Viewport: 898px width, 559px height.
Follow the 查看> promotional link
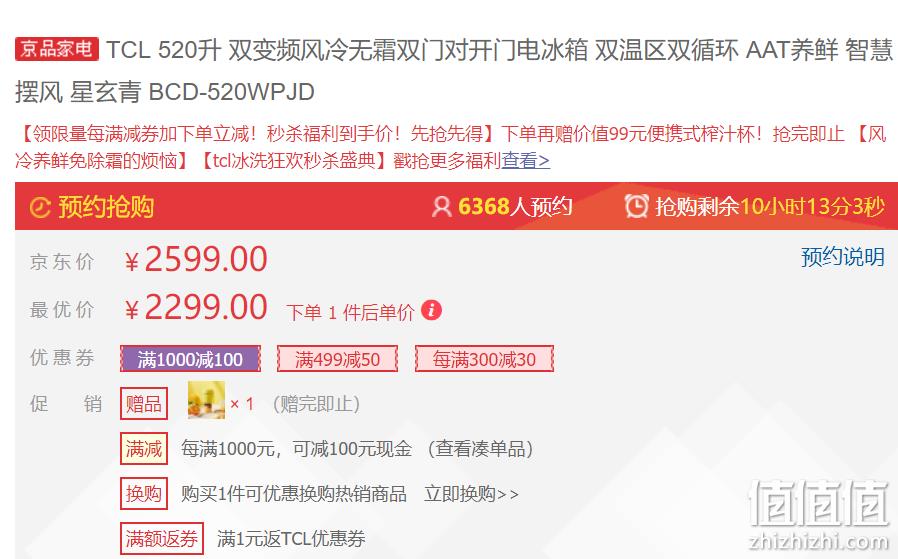[x=526, y=160]
